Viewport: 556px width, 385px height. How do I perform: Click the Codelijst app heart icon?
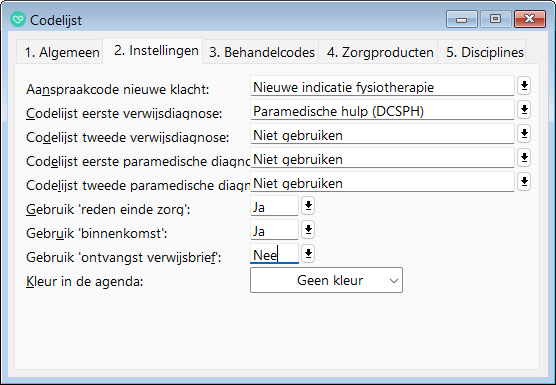point(18,19)
